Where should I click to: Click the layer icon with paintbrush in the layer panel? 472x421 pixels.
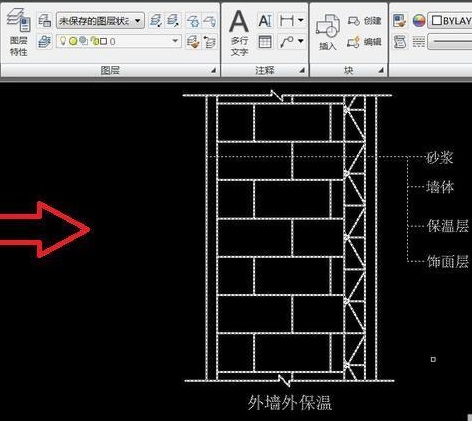coord(193,42)
